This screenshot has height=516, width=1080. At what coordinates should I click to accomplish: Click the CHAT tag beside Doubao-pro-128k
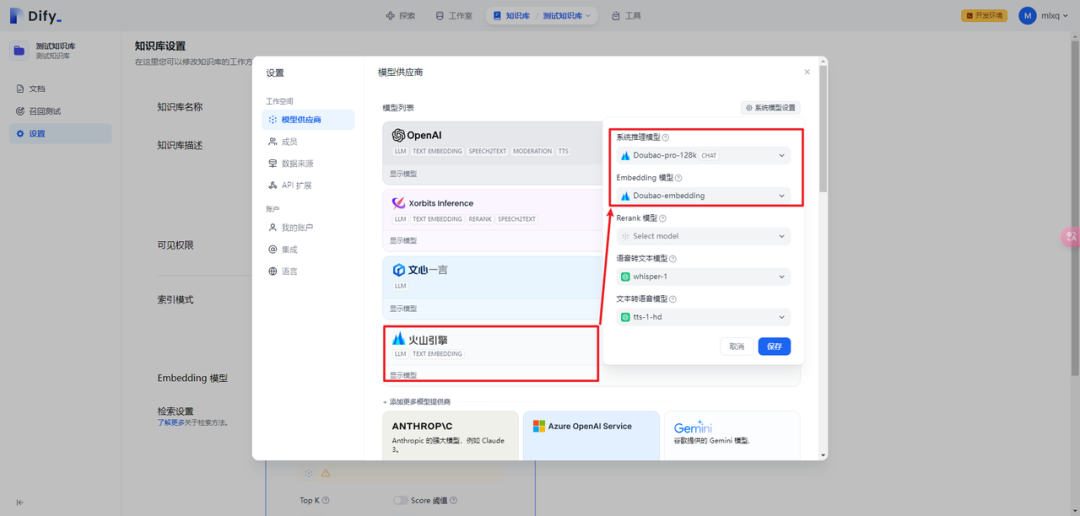pyautogui.click(x=709, y=156)
